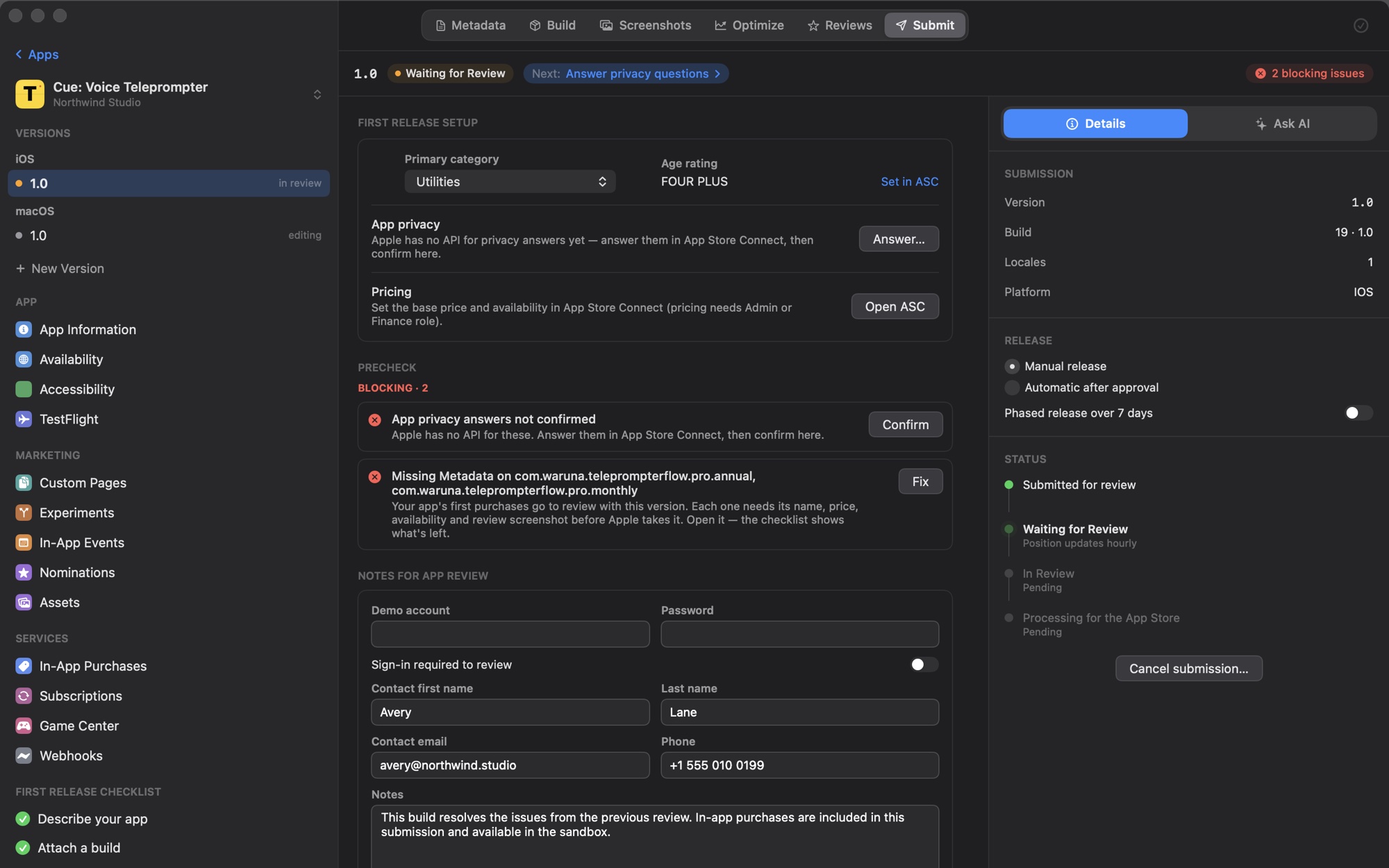This screenshot has height=868, width=1389.
Task: Go back using the Apps chevron
Action: tap(19, 54)
